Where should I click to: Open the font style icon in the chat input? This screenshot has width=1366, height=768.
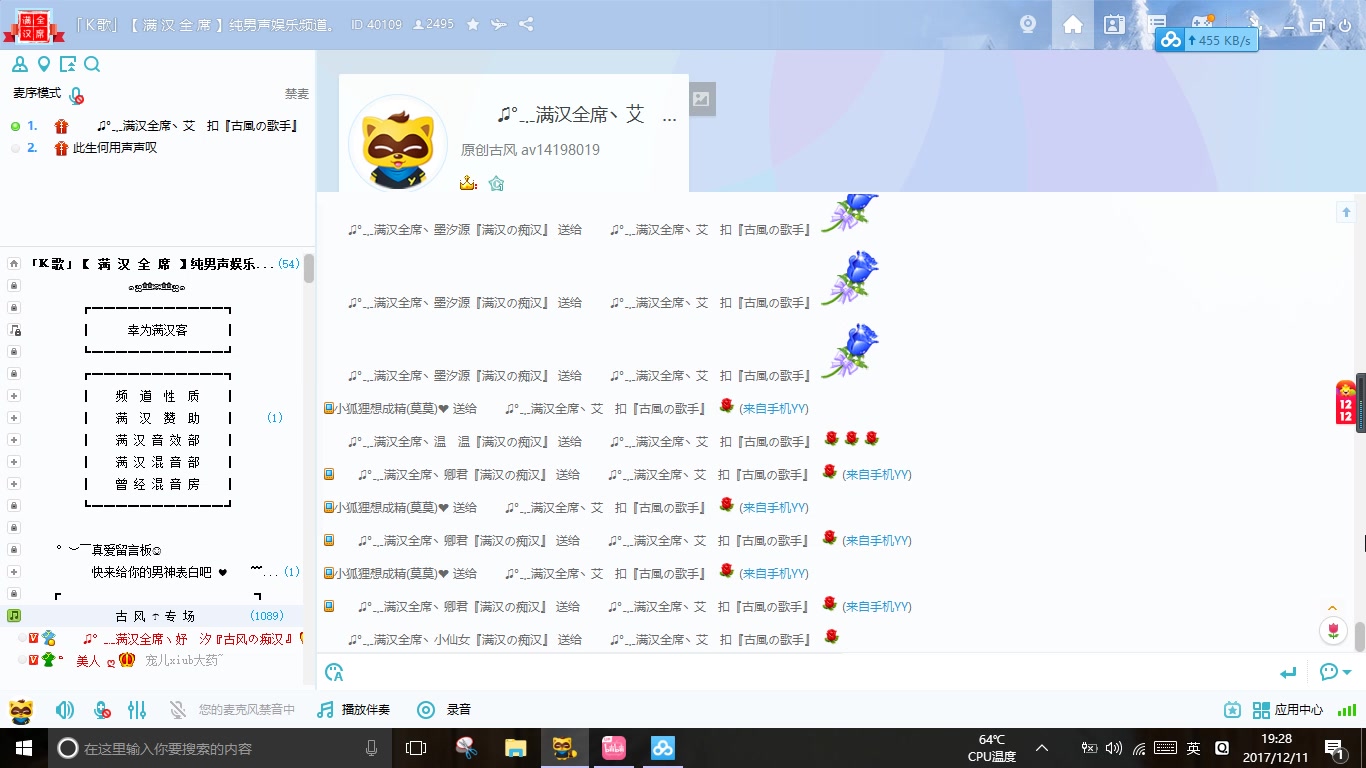334,672
